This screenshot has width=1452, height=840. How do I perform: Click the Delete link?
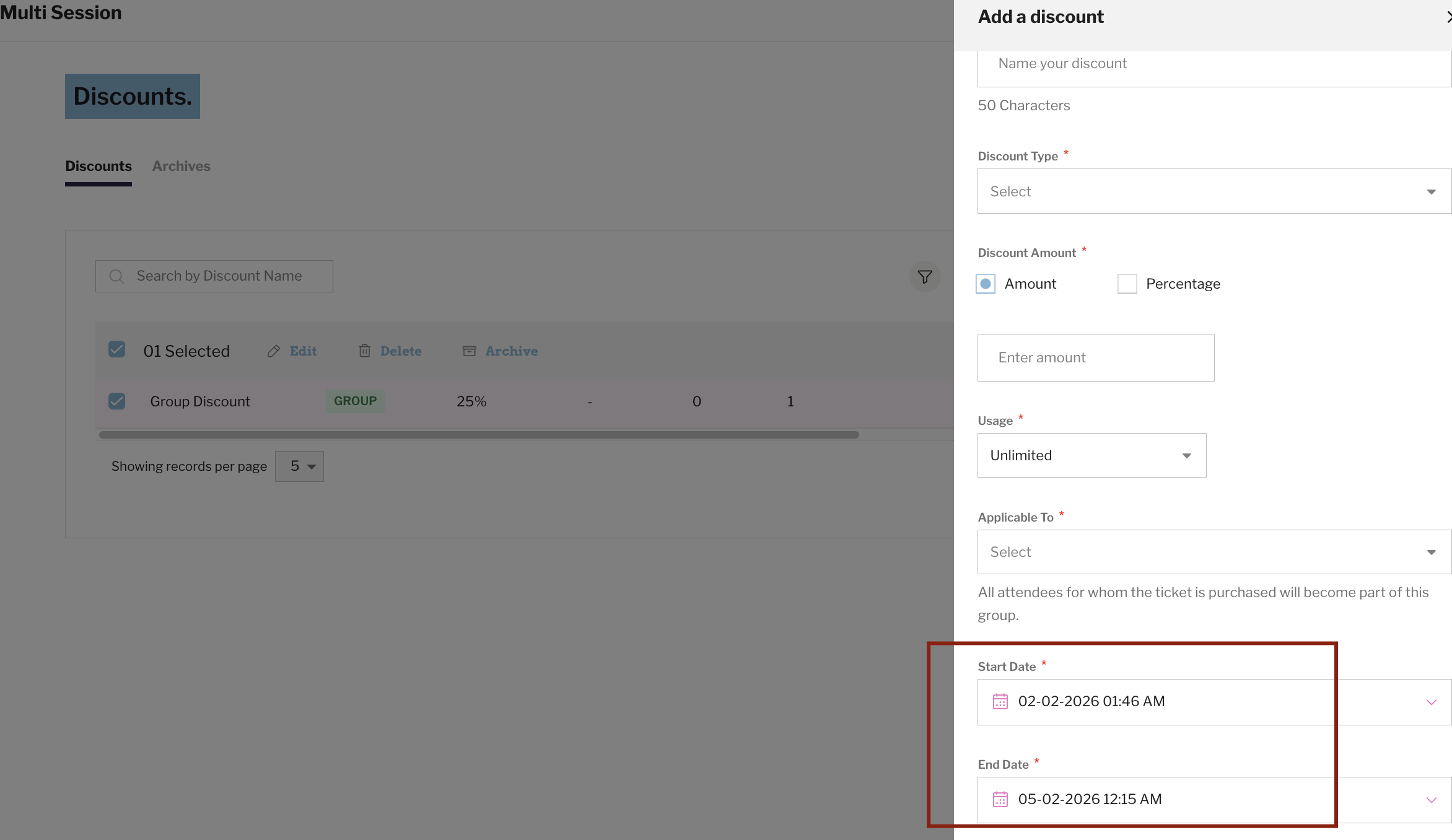(x=401, y=351)
